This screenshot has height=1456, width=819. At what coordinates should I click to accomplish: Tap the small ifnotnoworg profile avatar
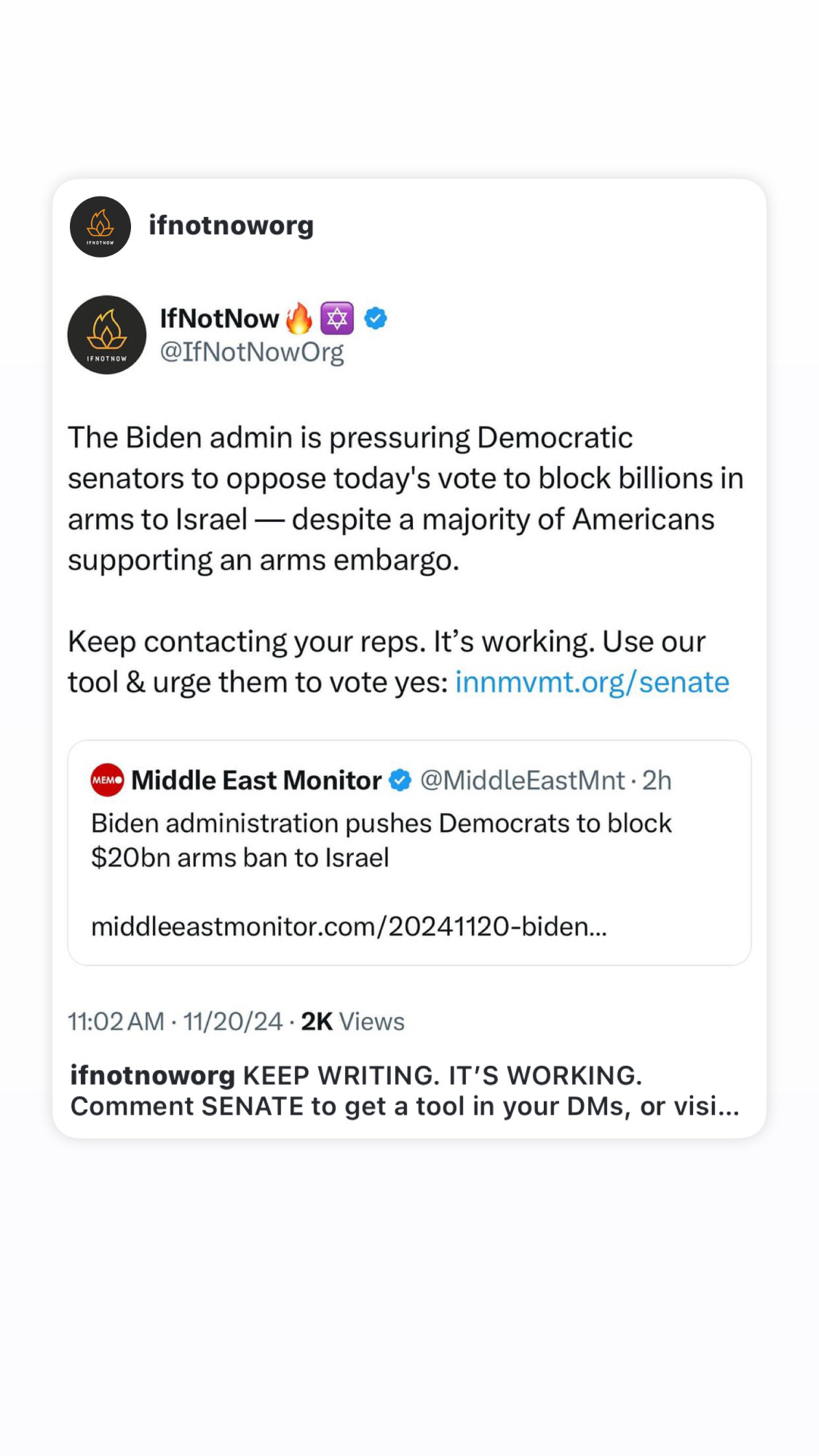[100, 226]
